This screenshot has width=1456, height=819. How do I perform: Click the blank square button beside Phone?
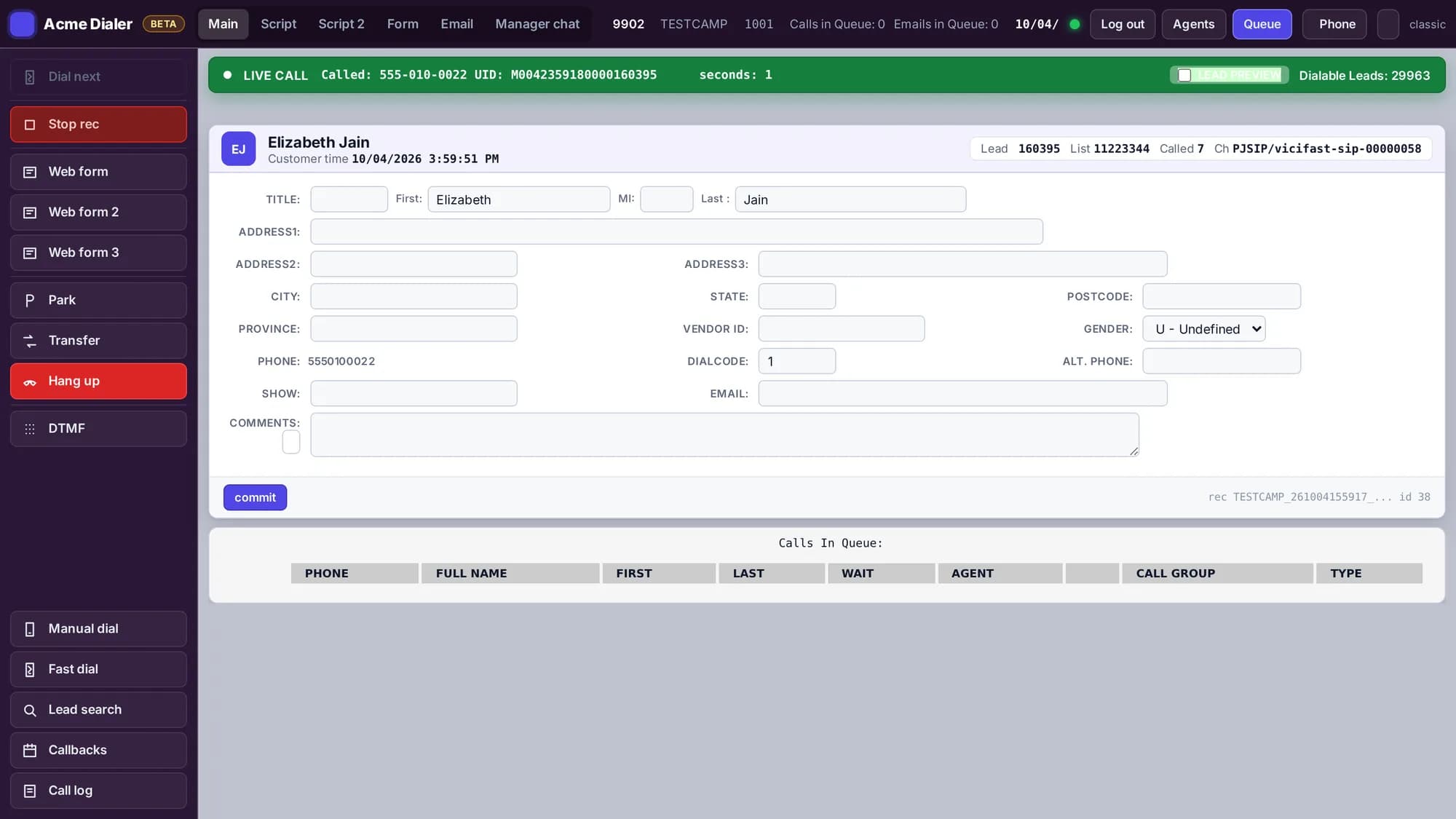point(1388,24)
